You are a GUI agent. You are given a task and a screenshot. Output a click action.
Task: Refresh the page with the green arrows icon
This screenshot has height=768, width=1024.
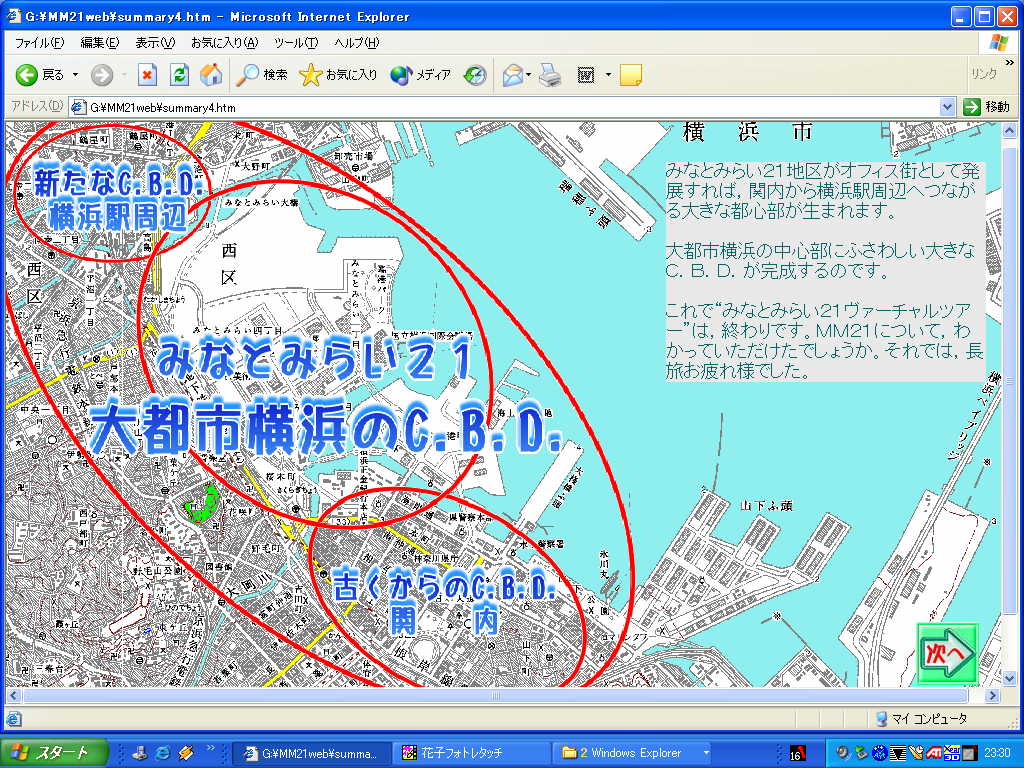coord(179,75)
